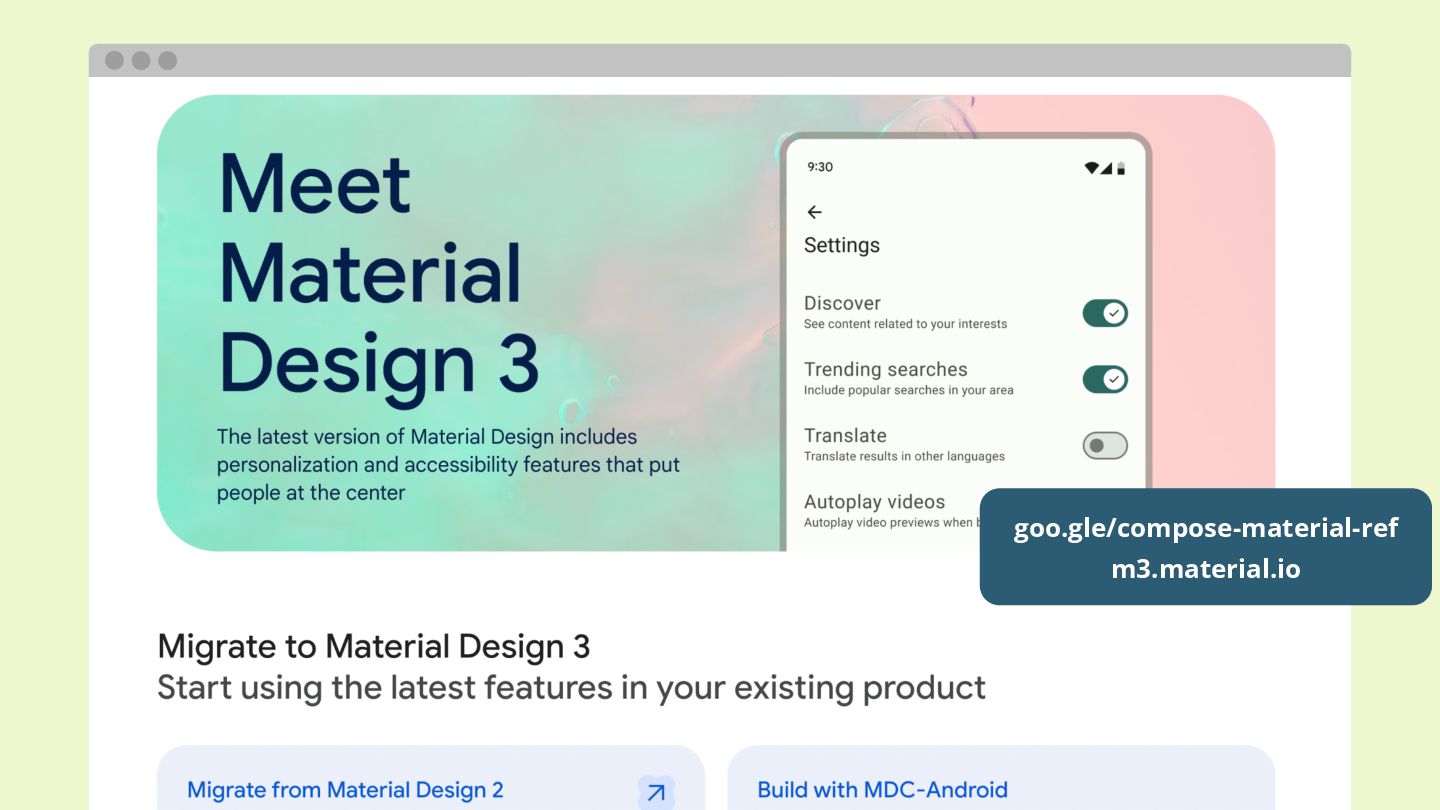Click the 9:30 clock in phone mockup
This screenshot has width=1440, height=810.
coord(820,167)
